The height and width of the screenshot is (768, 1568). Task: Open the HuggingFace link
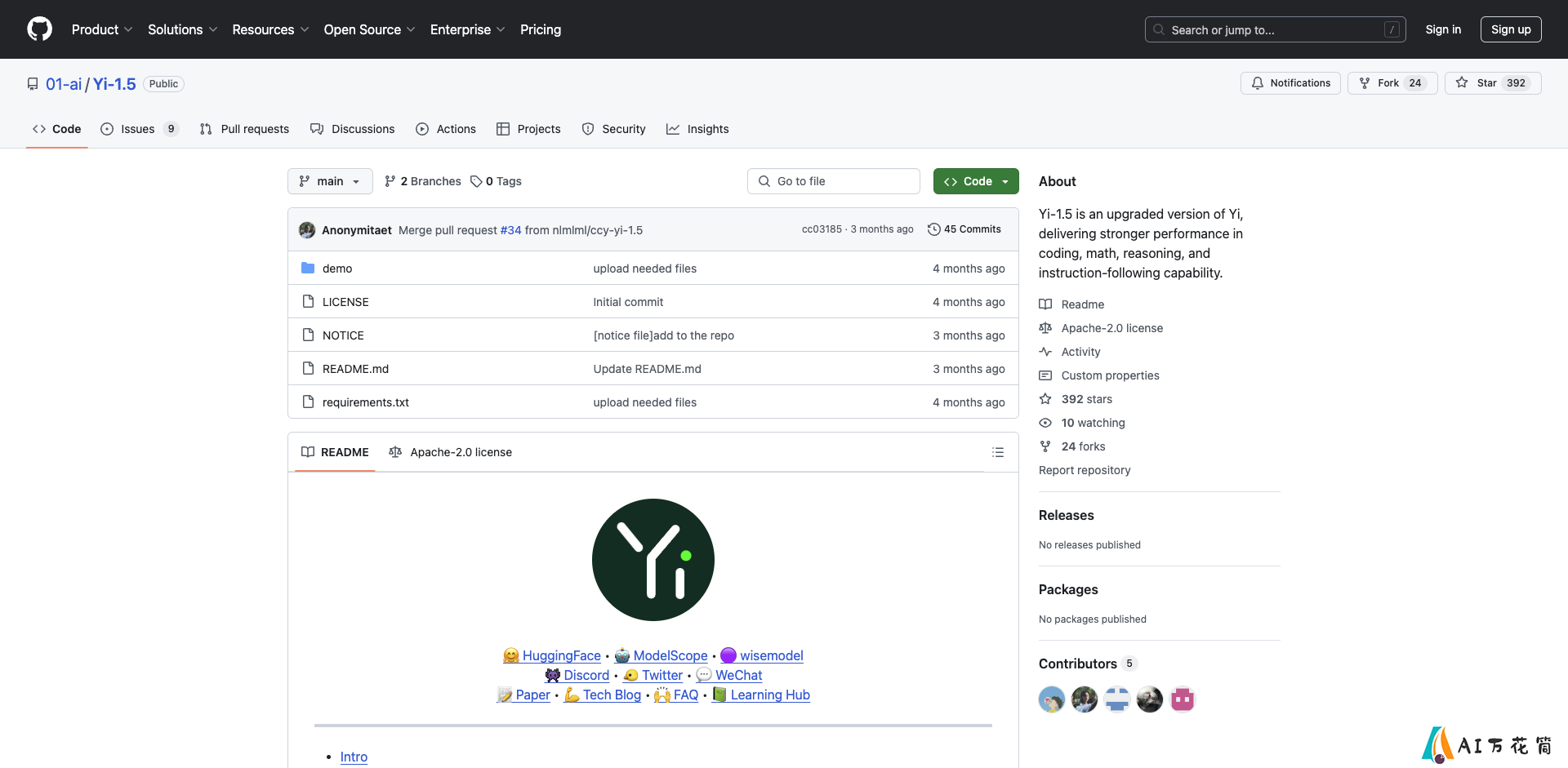[x=552, y=655]
